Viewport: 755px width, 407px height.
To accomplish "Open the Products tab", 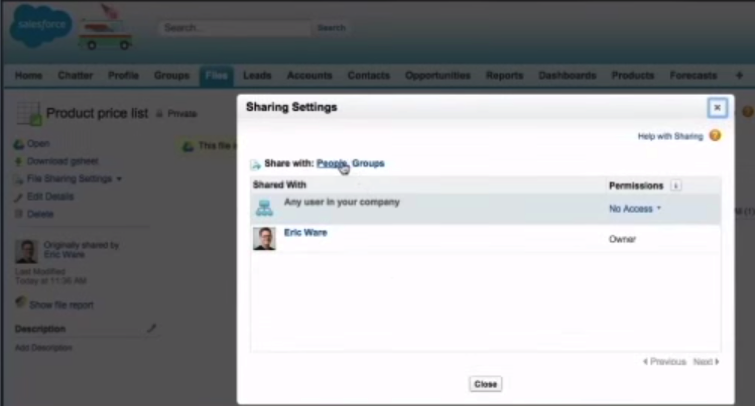I will click(x=633, y=76).
